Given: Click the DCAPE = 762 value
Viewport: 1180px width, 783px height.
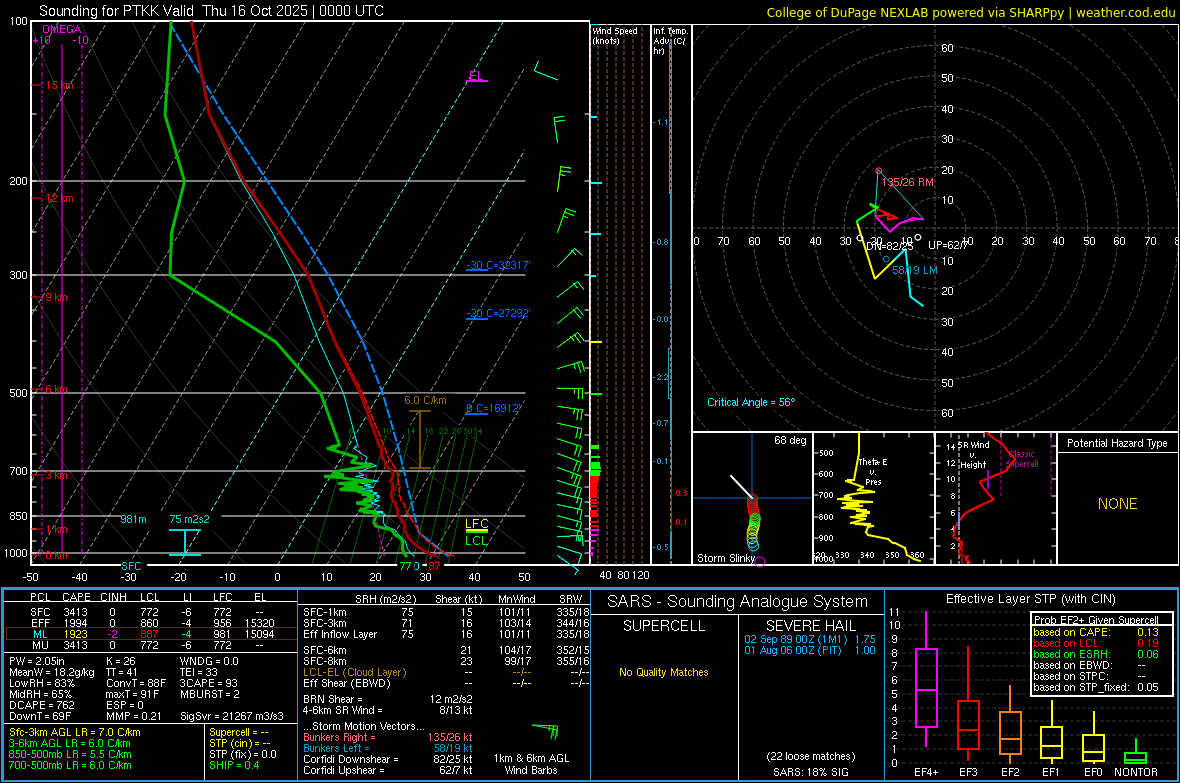Looking at the screenshot, I should [42, 705].
